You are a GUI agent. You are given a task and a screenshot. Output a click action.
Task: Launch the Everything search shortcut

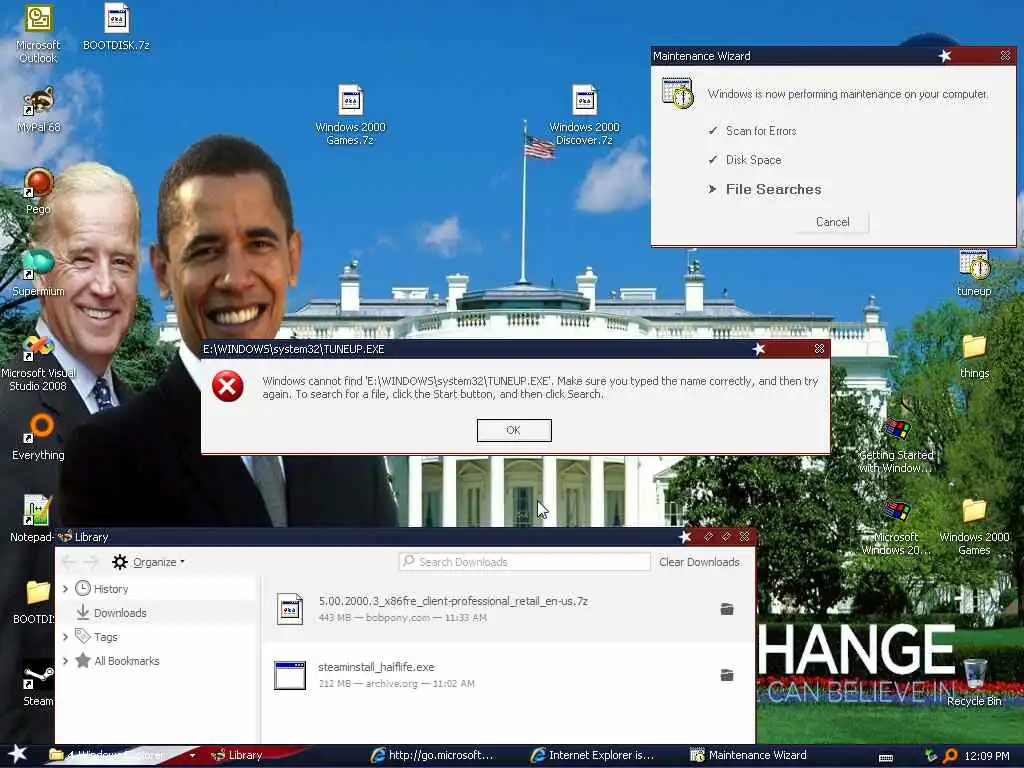pyautogui.click(x=38, y=436)
